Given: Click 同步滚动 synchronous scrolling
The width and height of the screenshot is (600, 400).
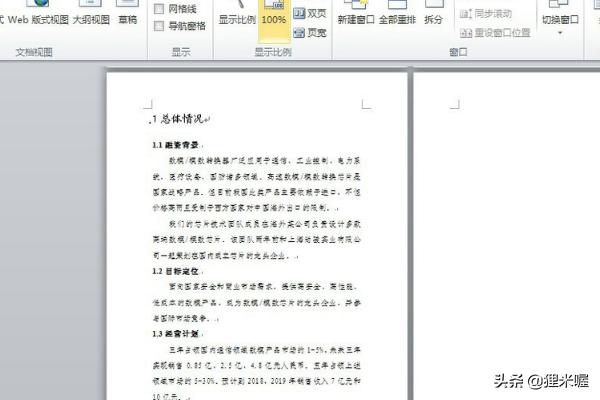Looking at the screenshot, I should 486,14.
